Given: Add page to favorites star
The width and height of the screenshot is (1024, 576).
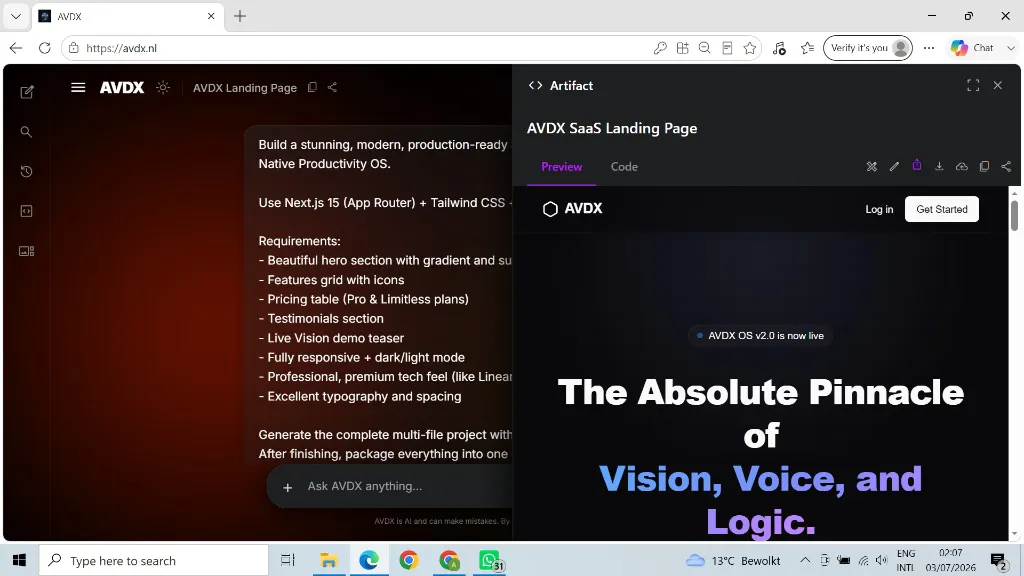Looking at the screenshot, I should [x=750, y=48].
